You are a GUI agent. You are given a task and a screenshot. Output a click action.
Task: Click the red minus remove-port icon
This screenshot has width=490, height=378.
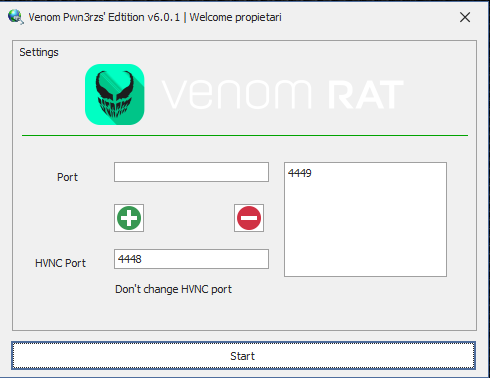[249, 218]
